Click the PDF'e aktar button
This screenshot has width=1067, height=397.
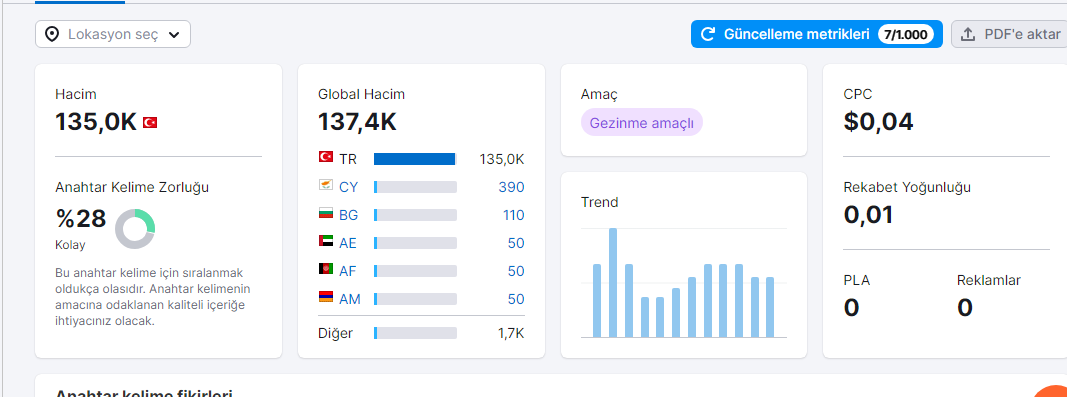click(x=1009, y=34)
